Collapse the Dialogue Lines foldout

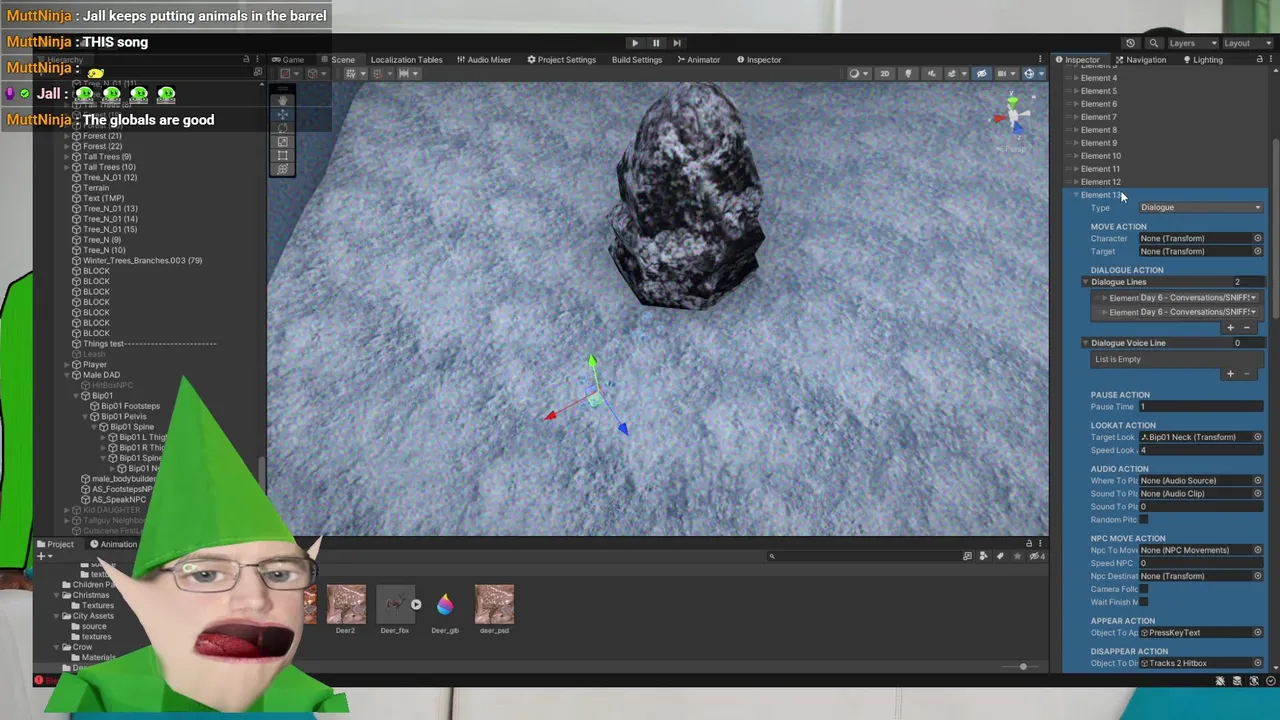point(1086,282)
